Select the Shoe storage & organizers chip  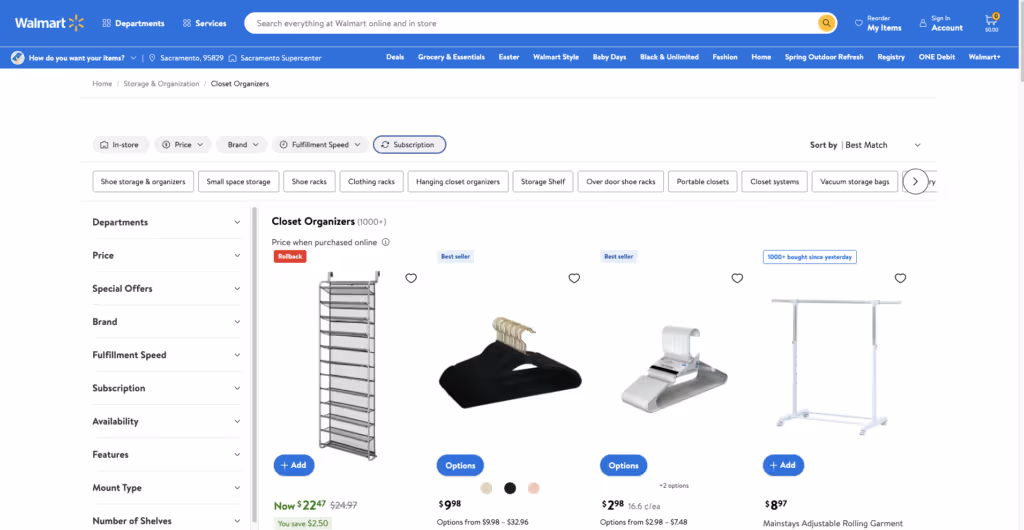[143, 181]
